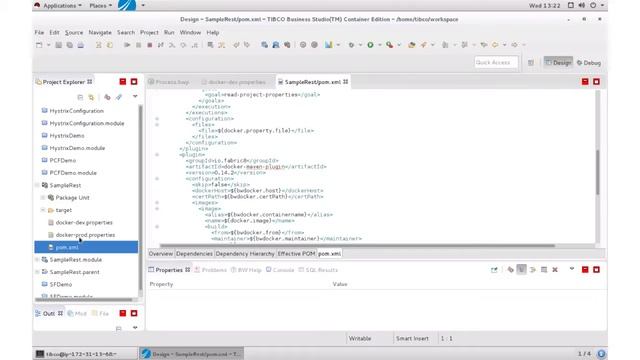
Task: Click the Open Perspective icon
Action: tap(531, 63)
